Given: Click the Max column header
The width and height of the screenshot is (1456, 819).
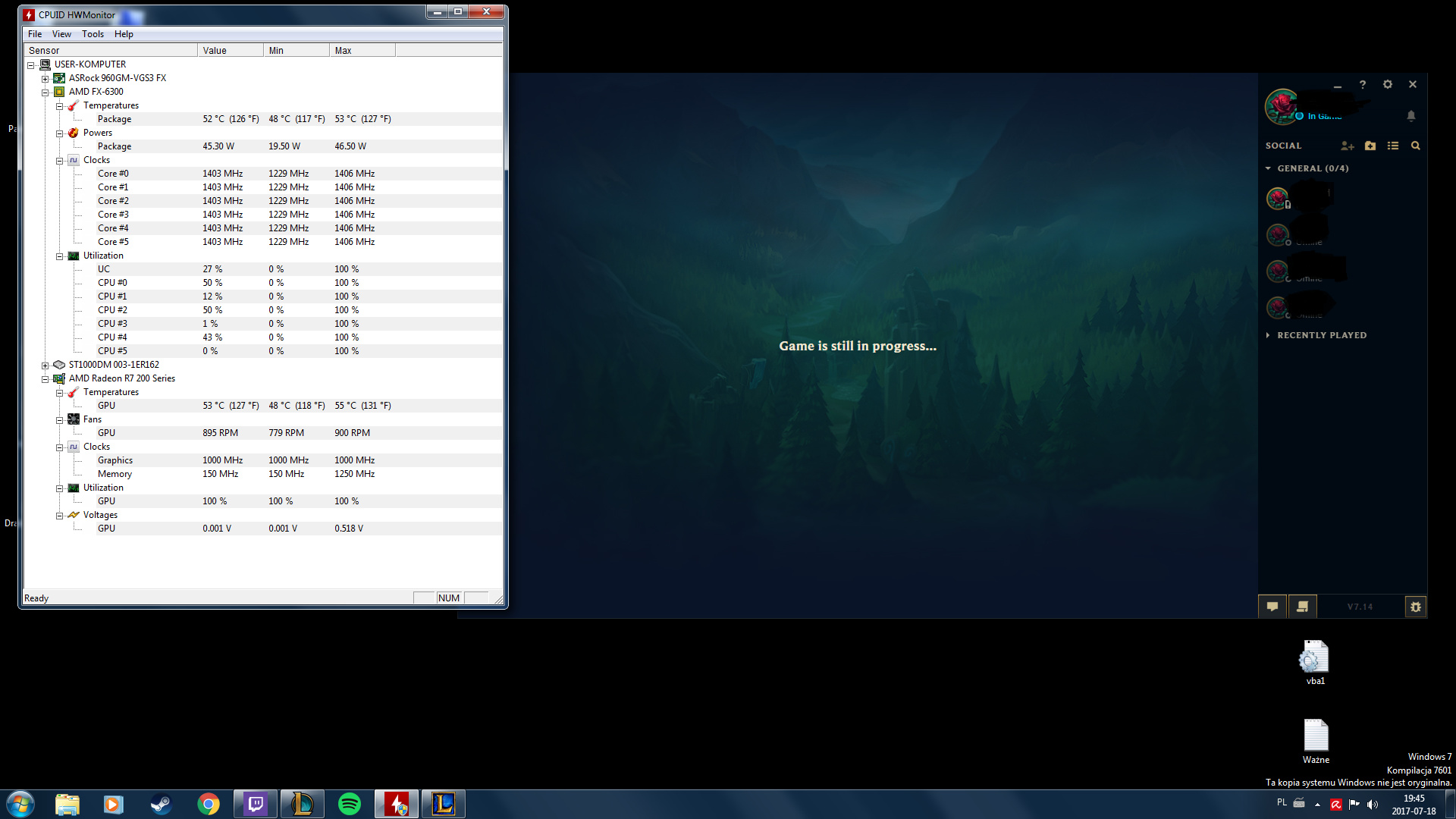Looking at the screenshot, I should pos(363,50).
